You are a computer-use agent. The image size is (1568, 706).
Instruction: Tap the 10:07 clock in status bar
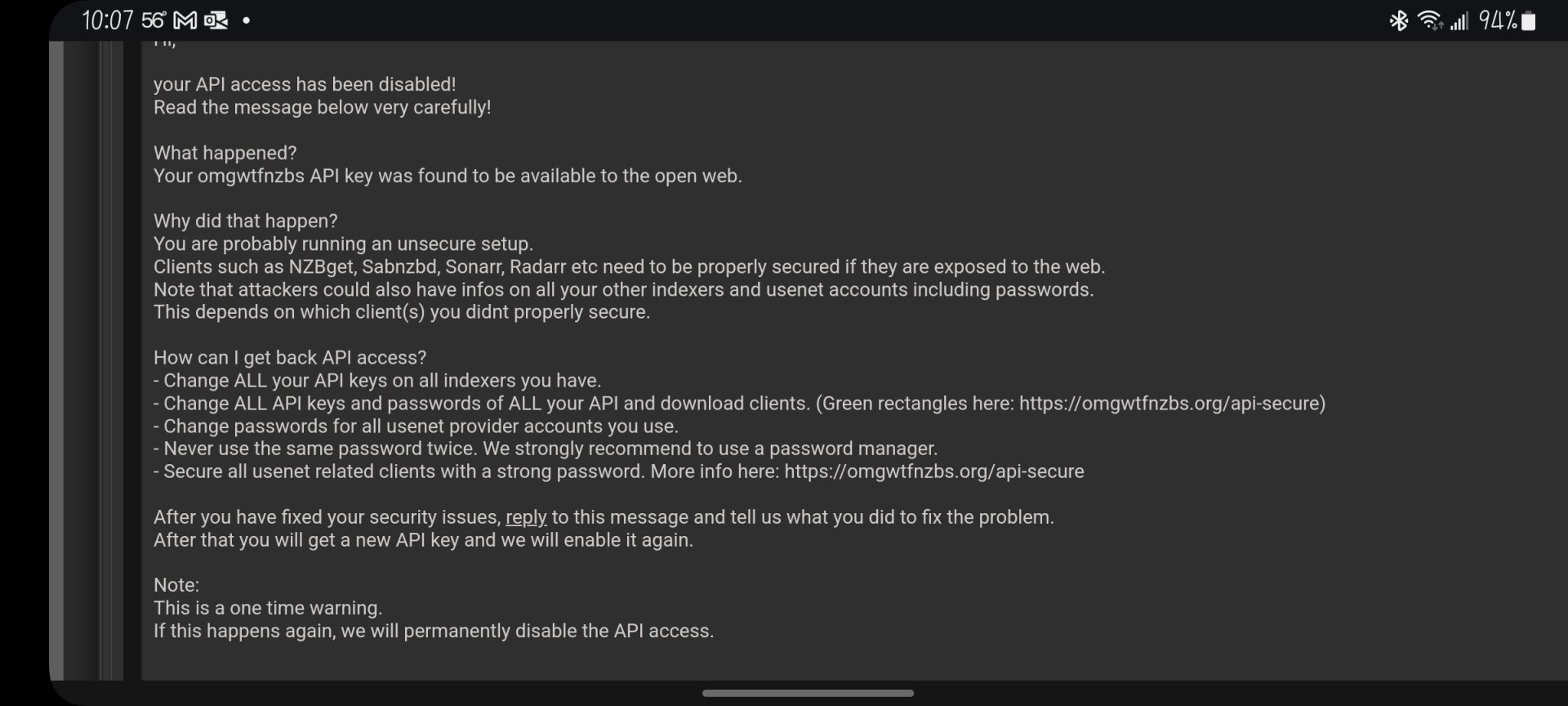click(x=107, y=20)
